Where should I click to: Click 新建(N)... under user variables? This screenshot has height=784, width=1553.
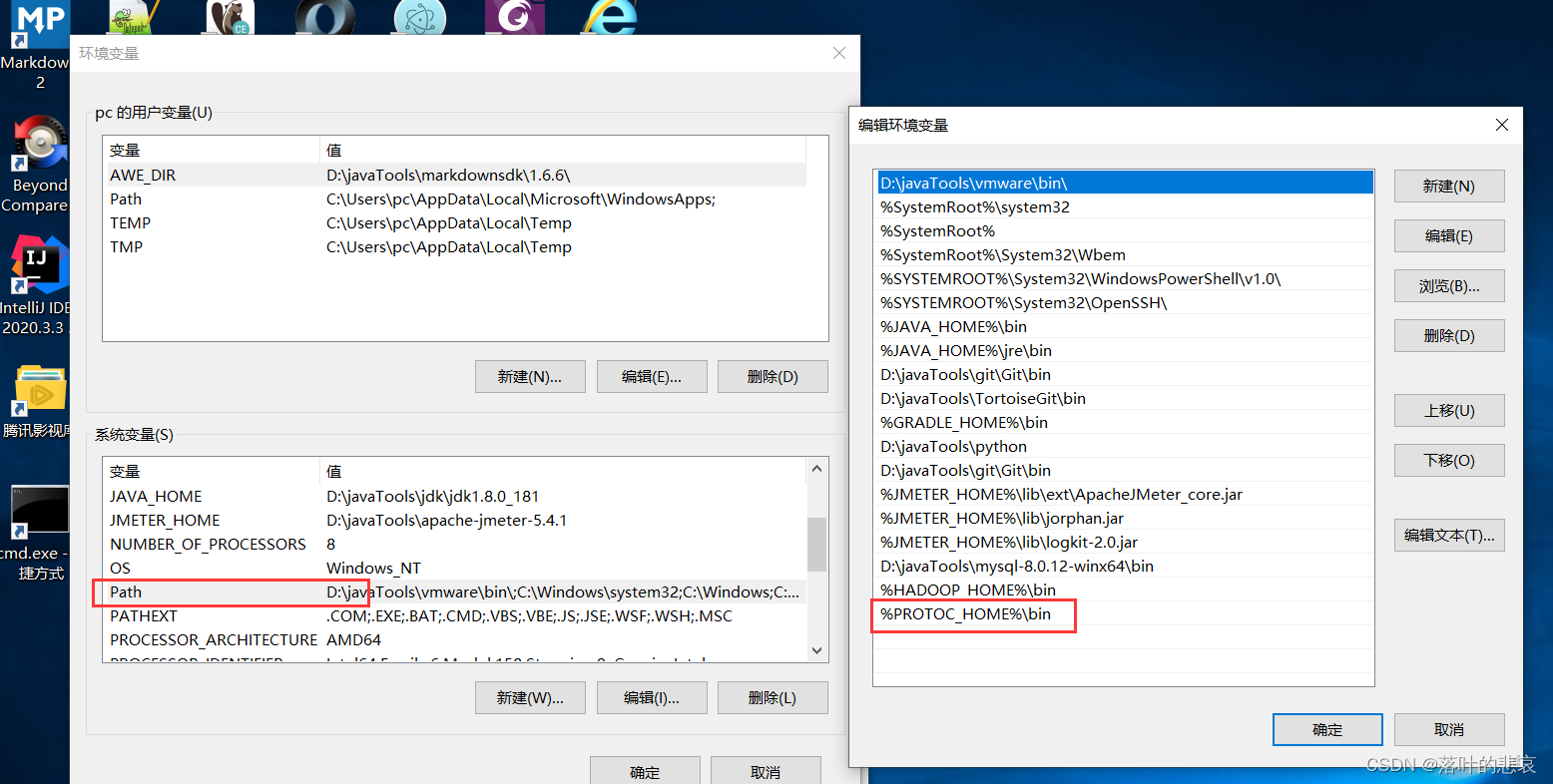(529, 376)
